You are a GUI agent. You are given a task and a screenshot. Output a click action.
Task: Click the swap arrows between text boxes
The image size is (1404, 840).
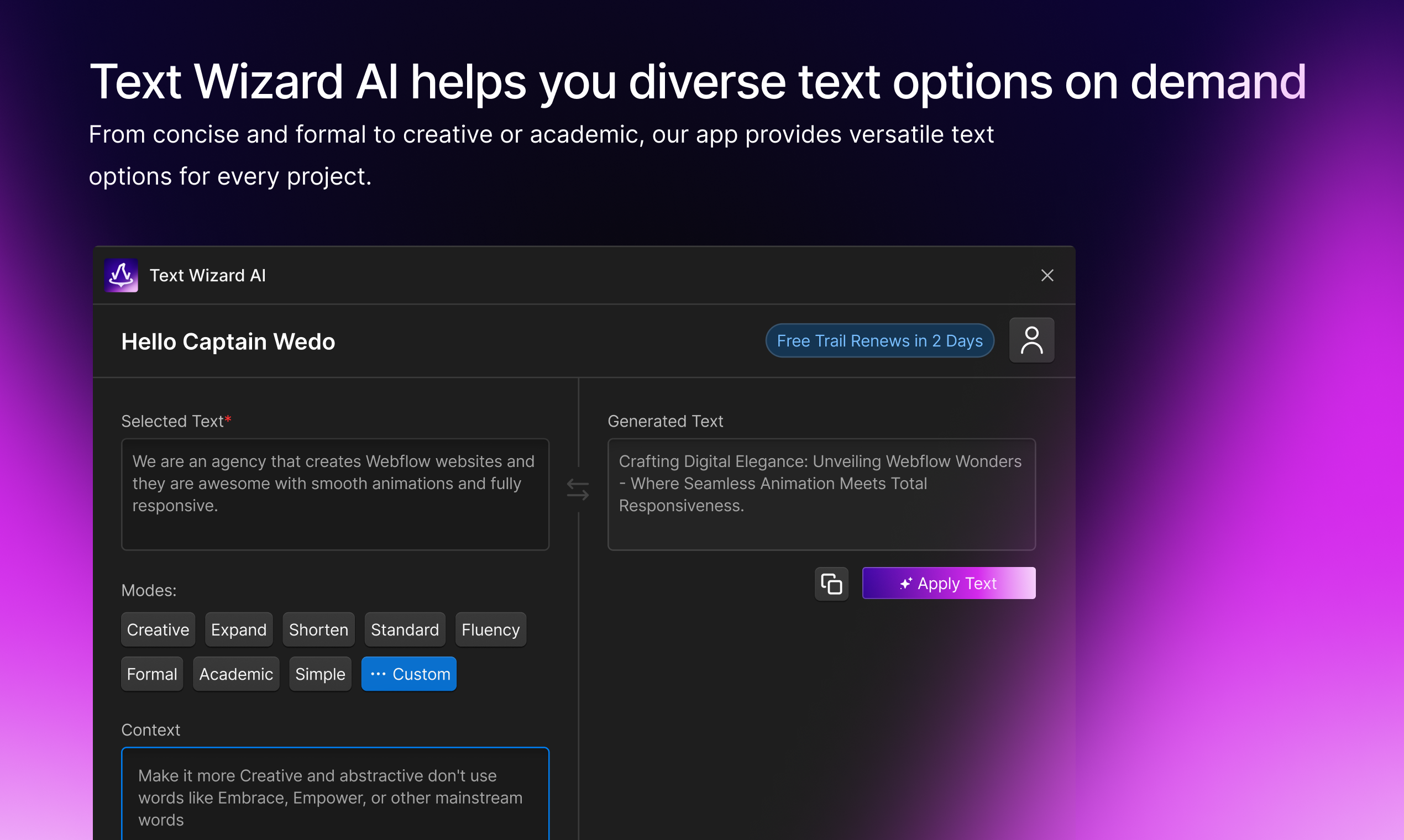coord(578,490)
